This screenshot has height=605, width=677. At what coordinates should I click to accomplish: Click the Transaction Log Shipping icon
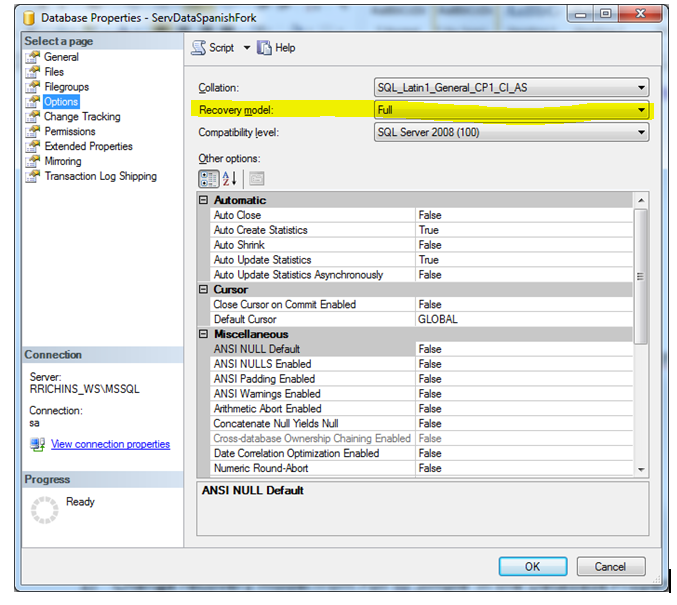pos(32,176)
